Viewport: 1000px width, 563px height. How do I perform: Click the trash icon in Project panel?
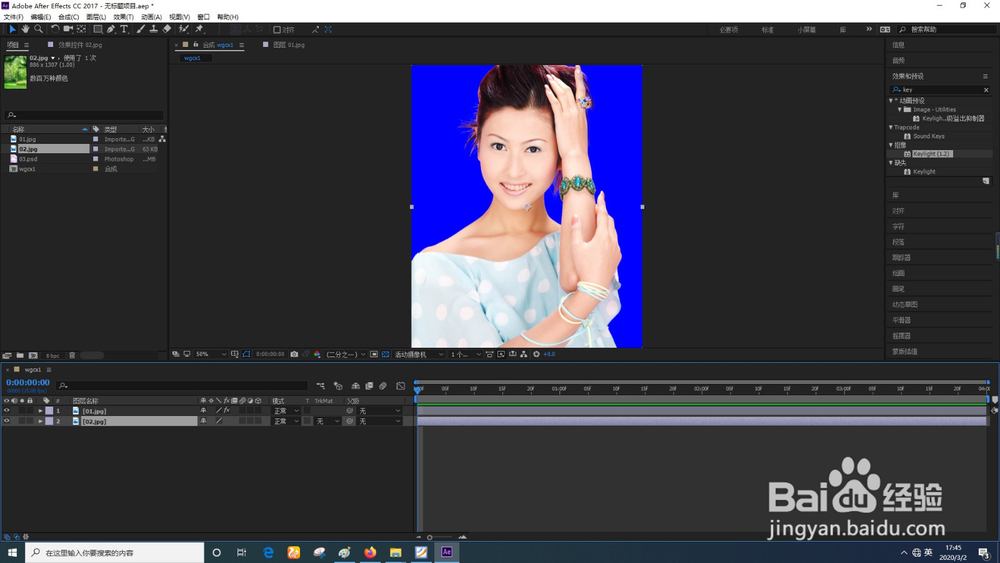click(72, 355)
